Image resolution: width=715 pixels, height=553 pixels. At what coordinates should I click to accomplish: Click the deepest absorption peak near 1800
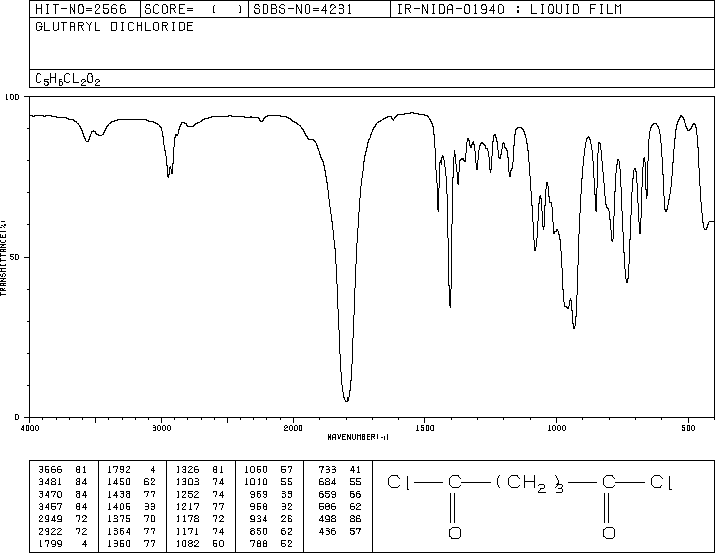click(x=347, y=400)
